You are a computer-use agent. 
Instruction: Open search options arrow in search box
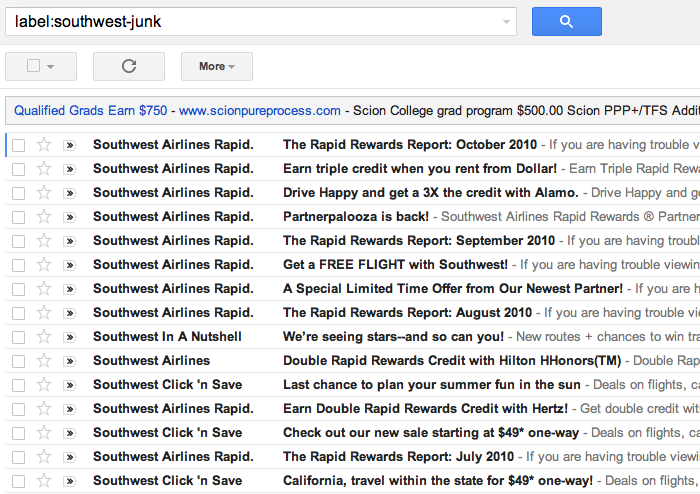[x=506, y=21]
